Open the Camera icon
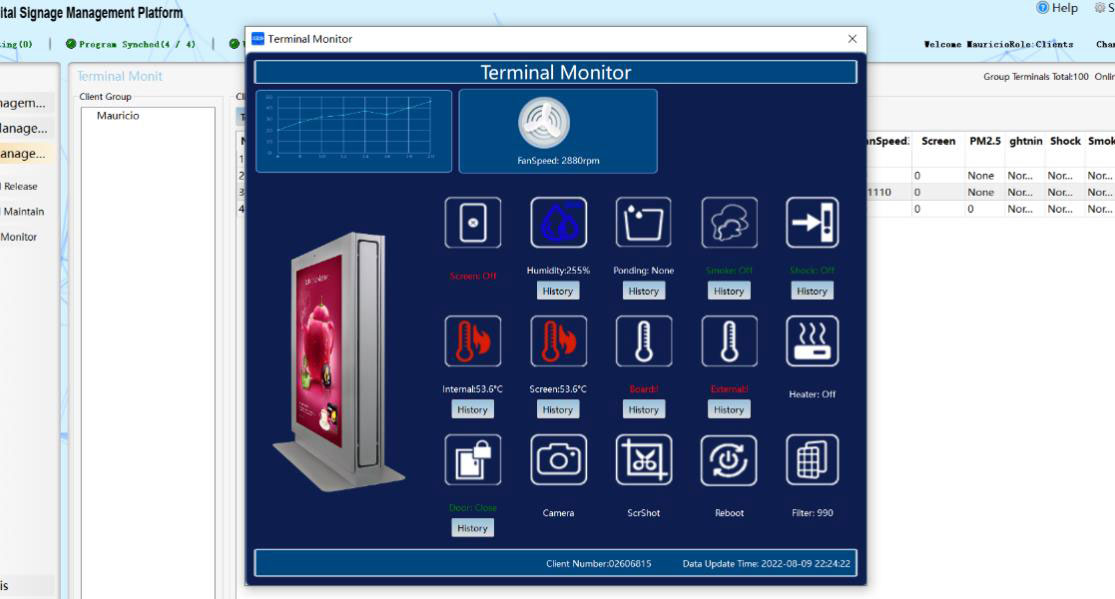1115x599 pixels. pos(558,460)
